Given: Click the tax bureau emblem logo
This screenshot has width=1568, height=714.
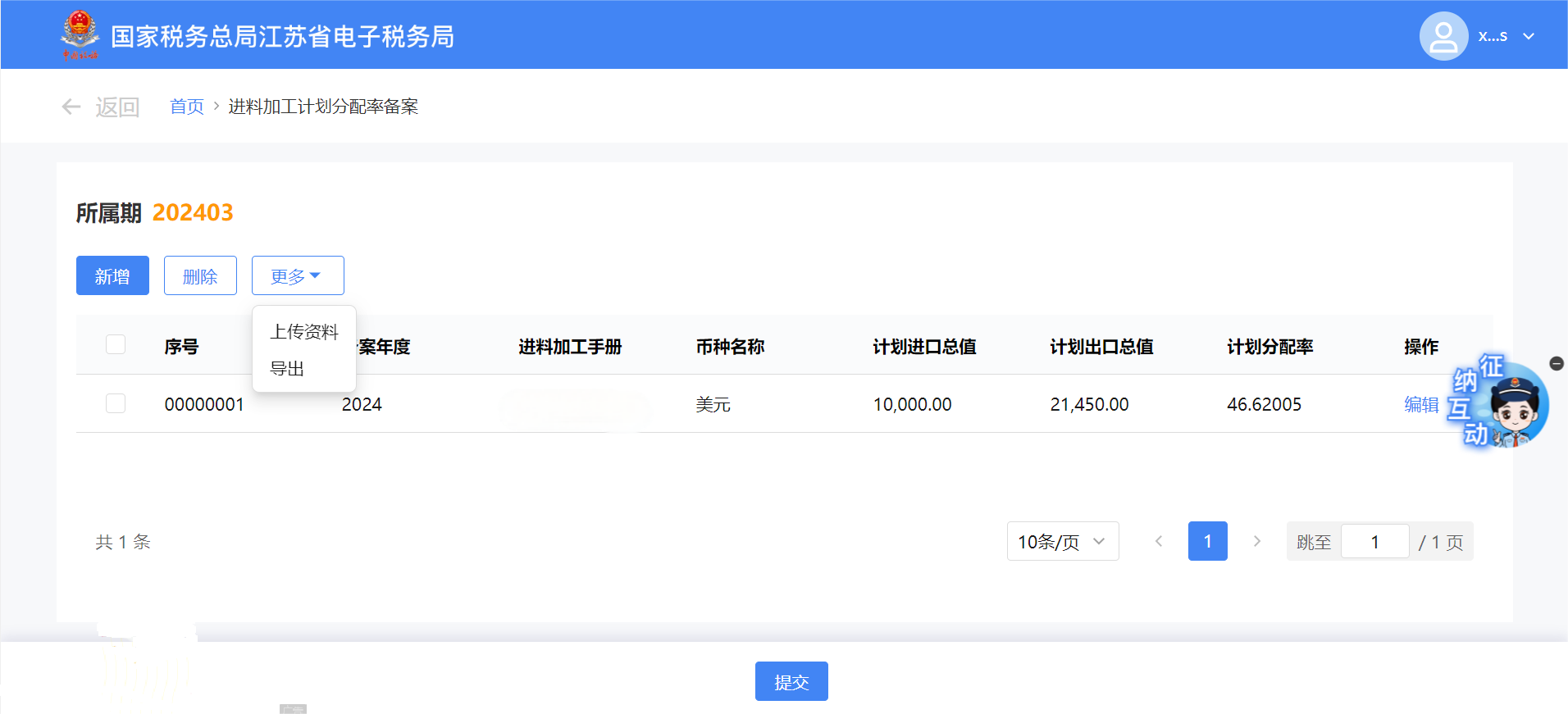Looking at the screenshot, I should tap(80, 35).
